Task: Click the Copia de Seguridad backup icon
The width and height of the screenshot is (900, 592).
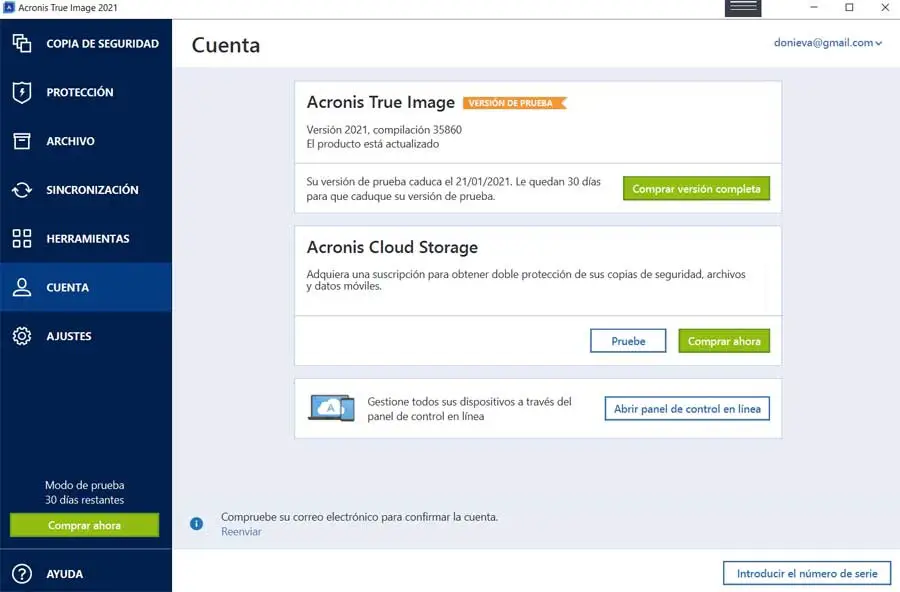Action: (22, 44)
